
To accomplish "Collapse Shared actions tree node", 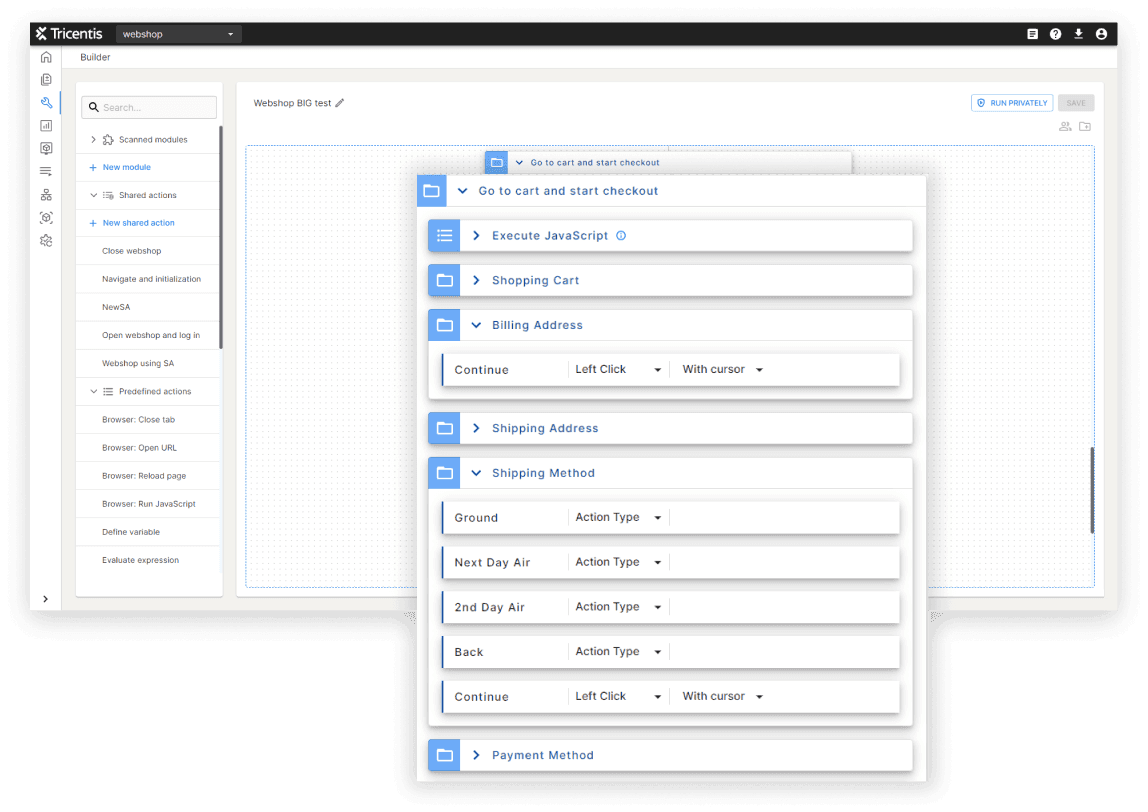I will [93, 195].
